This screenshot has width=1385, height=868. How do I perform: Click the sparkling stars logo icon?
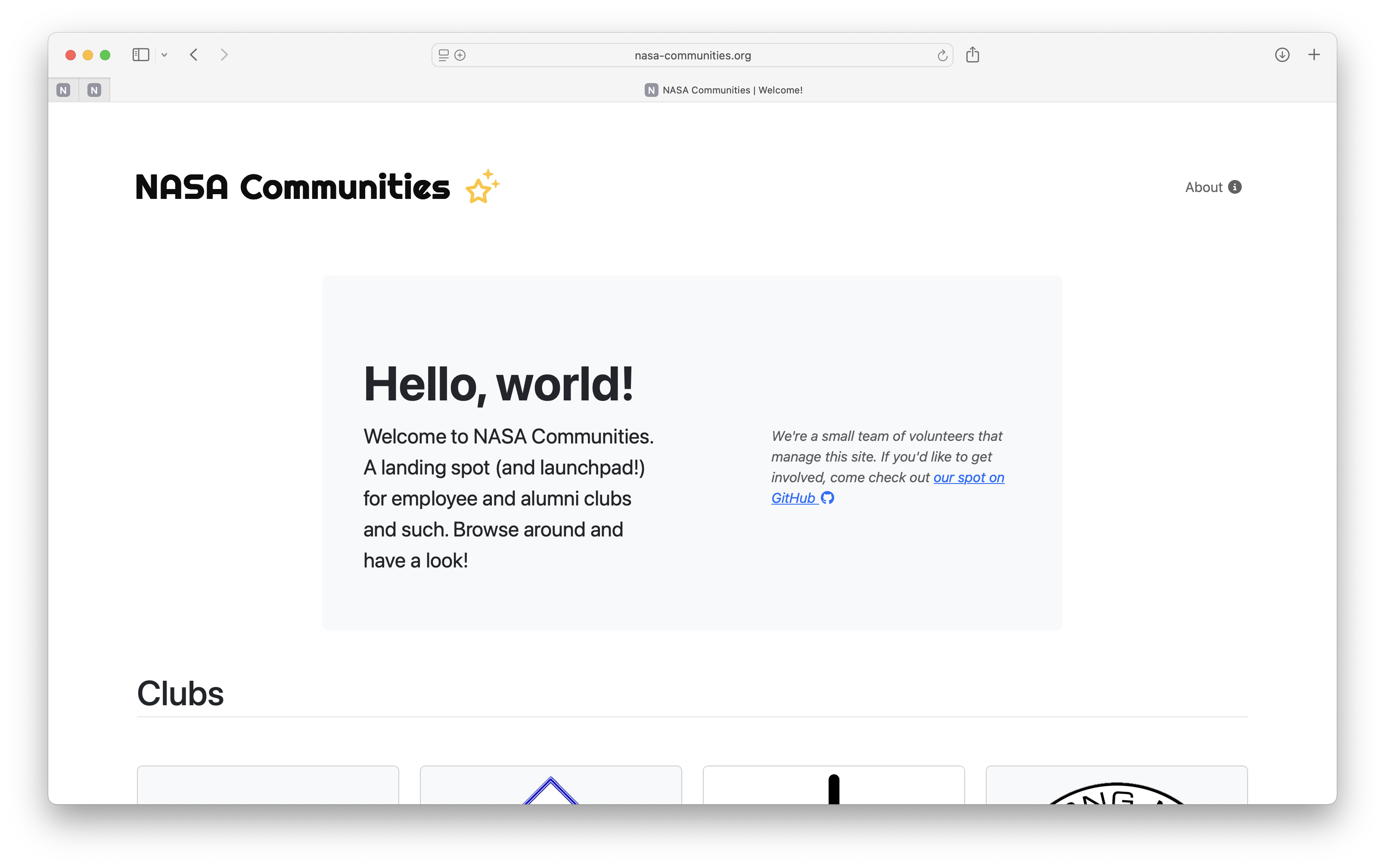482,186
